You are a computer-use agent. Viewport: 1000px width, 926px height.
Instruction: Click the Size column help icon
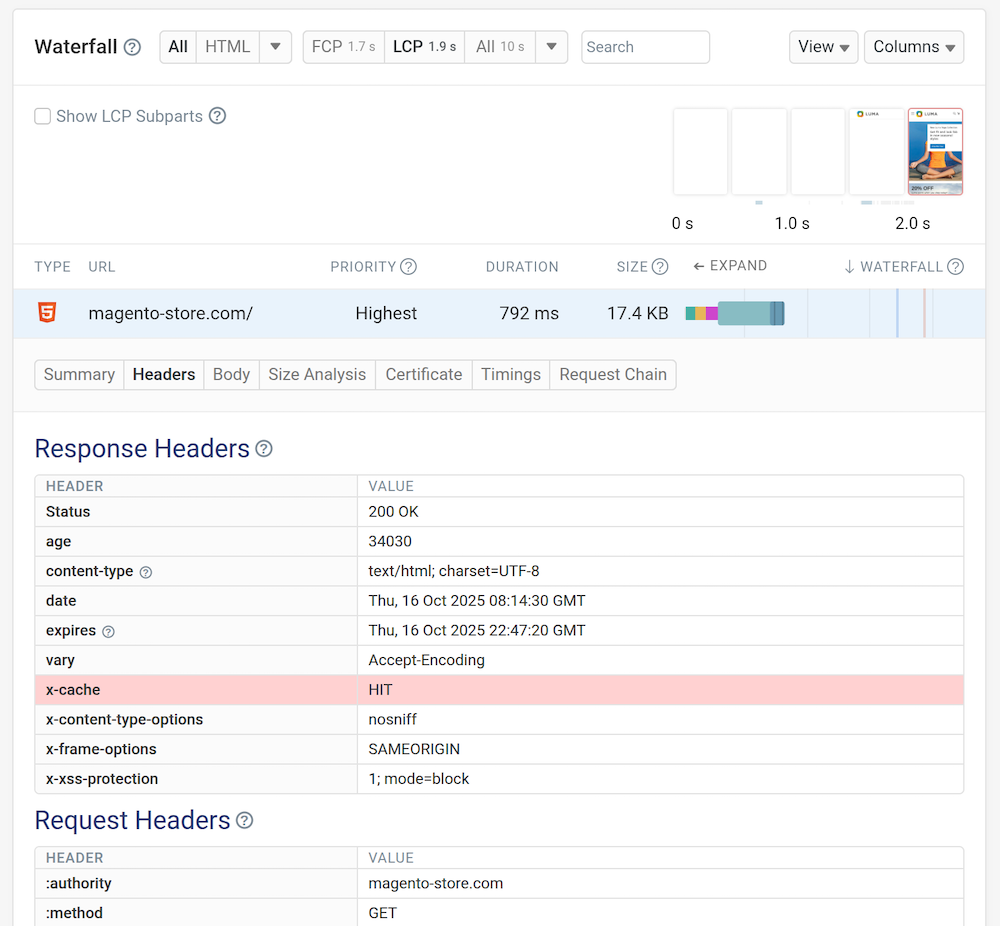click(660, 267)
